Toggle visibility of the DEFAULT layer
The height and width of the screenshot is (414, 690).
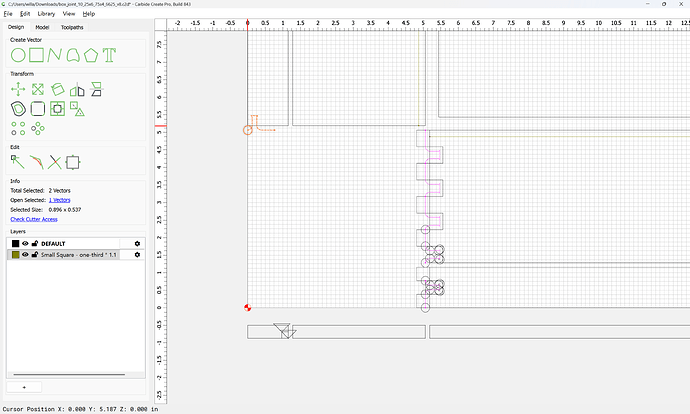25,243
